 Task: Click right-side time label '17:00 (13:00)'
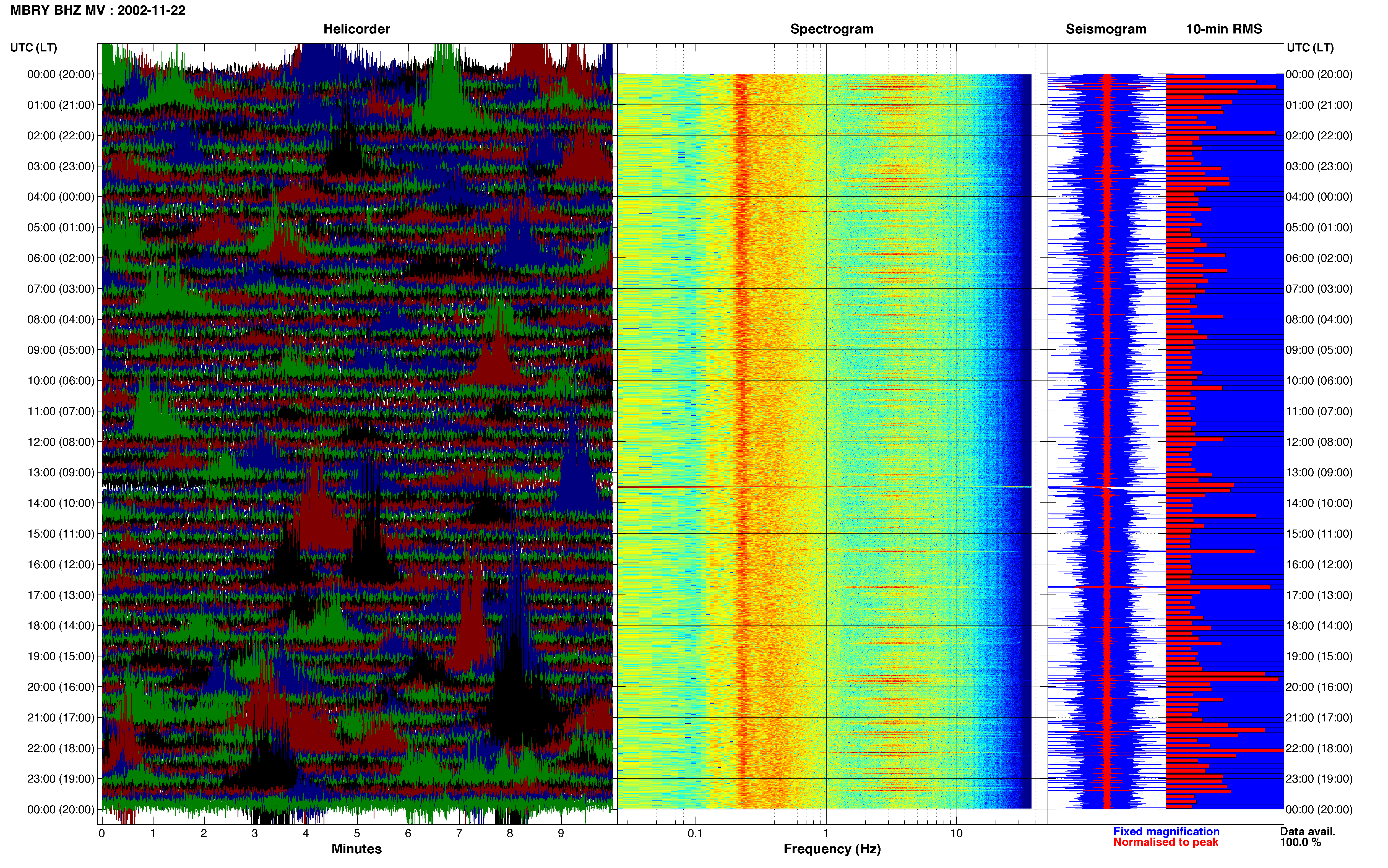(1319, 595)
